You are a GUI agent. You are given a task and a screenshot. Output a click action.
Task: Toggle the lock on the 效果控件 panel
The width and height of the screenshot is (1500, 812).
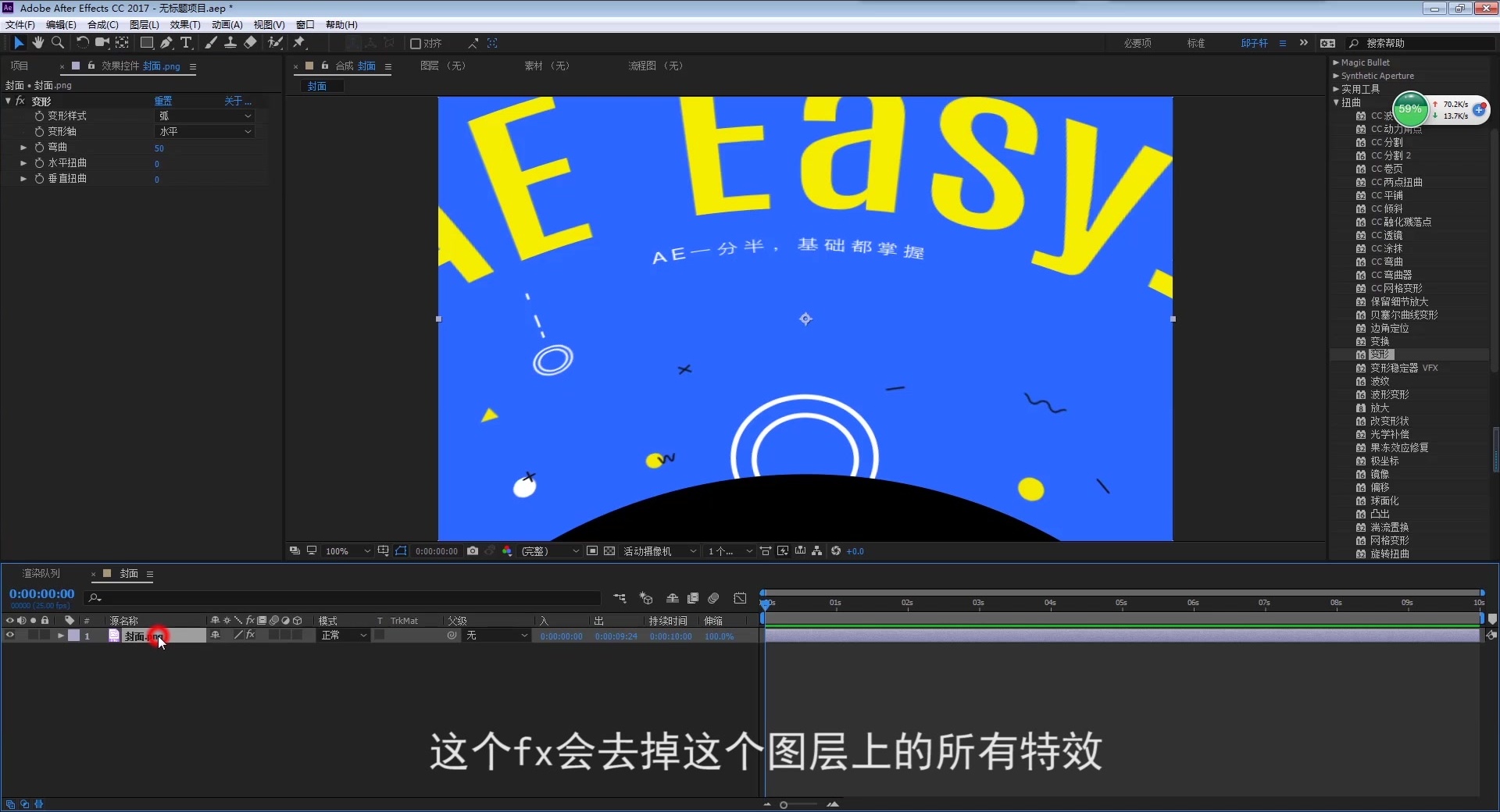(91, 66)
